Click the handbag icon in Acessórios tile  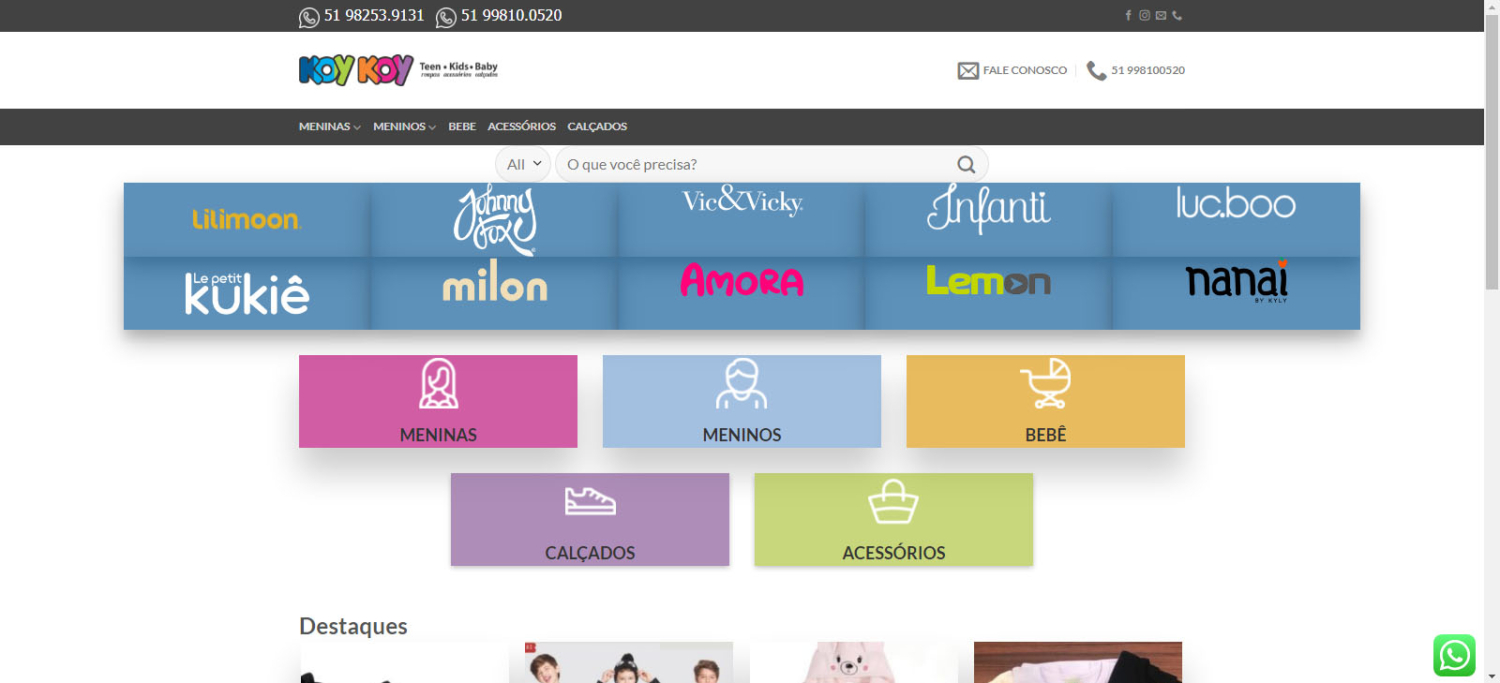click(x=893, y=502)
